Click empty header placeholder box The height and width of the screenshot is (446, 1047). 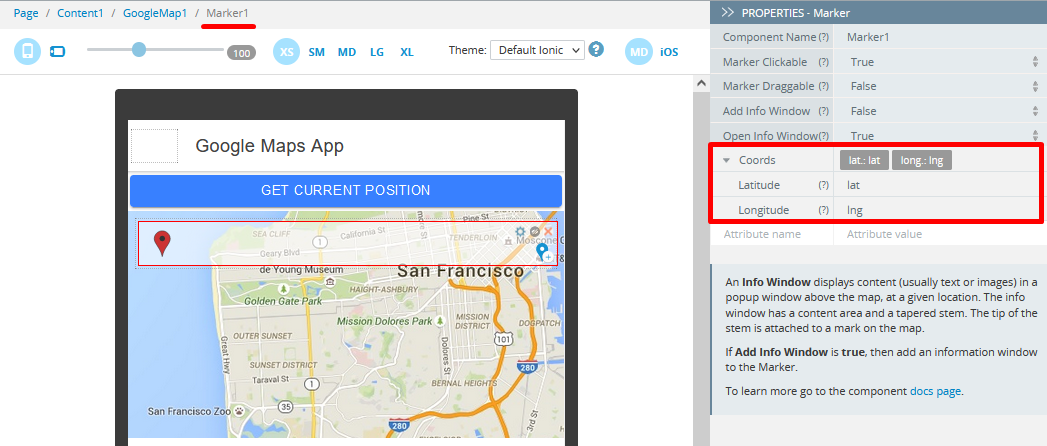155,146
